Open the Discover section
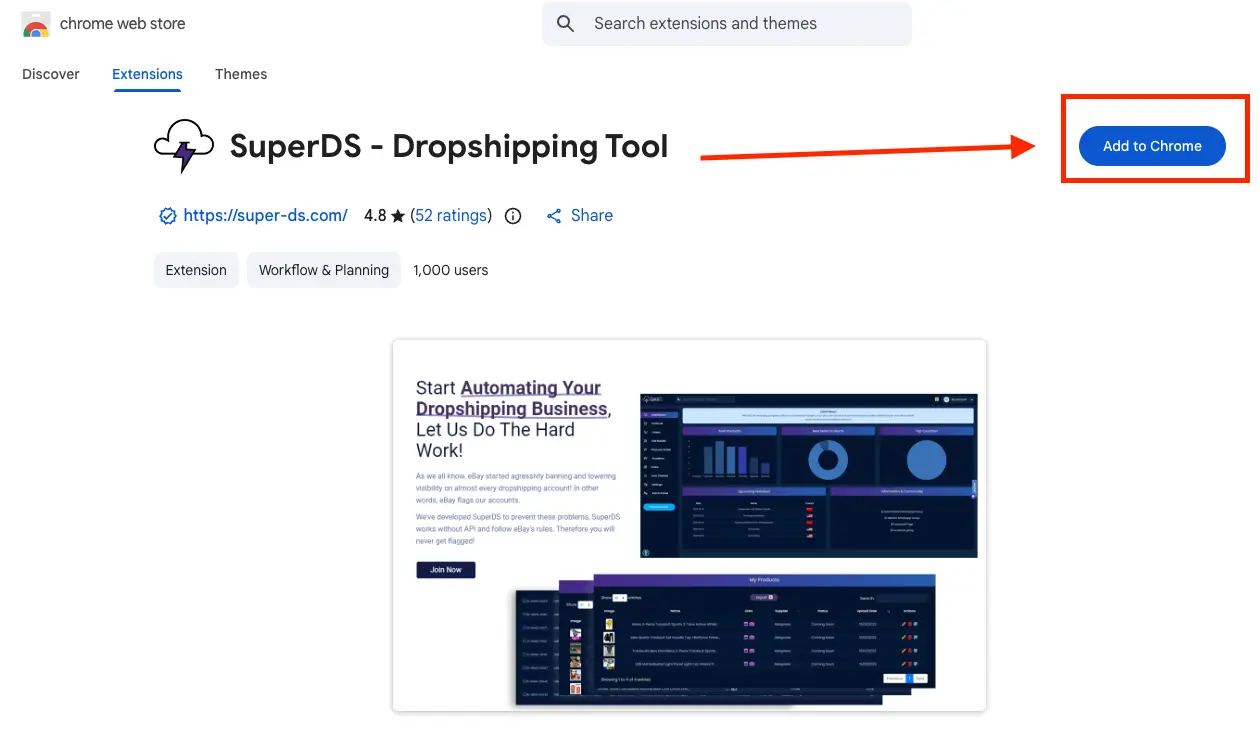 (50, 74)
